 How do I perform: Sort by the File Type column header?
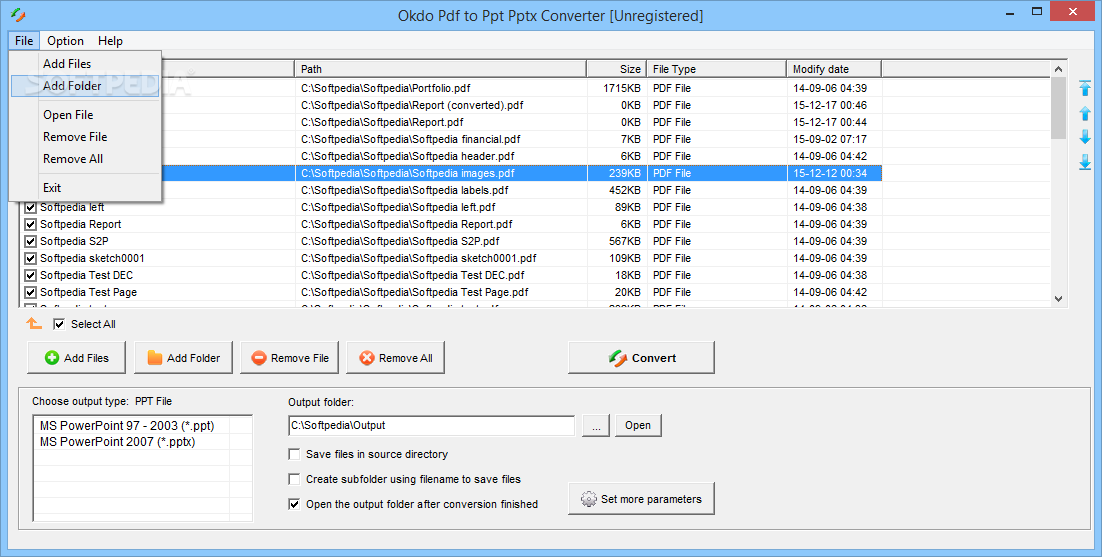pos(717,69)
